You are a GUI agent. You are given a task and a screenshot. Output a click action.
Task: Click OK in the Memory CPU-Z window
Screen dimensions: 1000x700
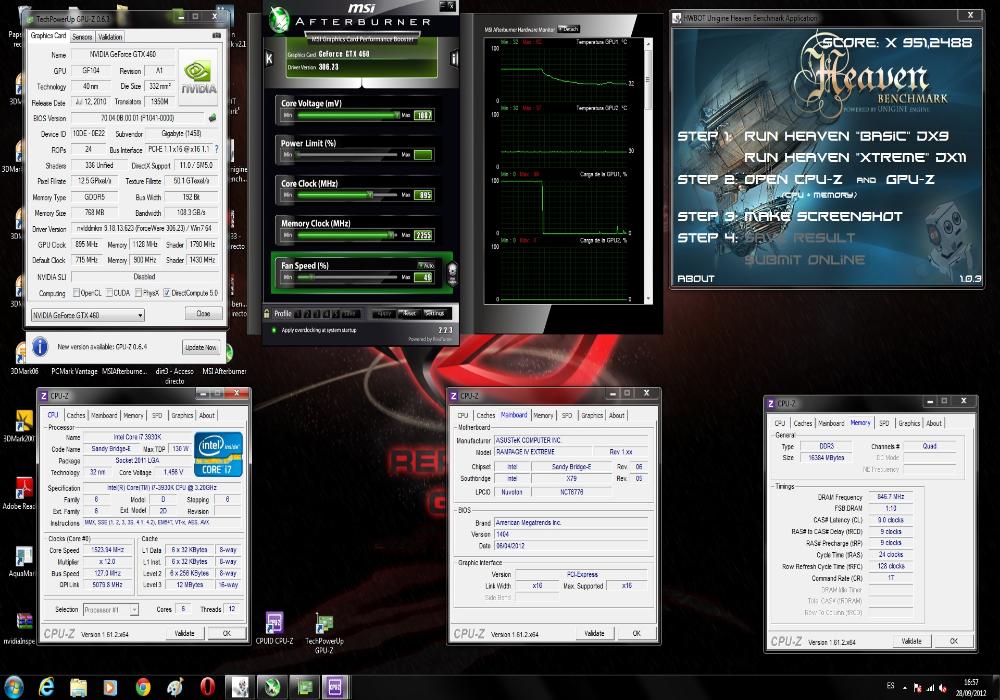click(x=954, y=641)
